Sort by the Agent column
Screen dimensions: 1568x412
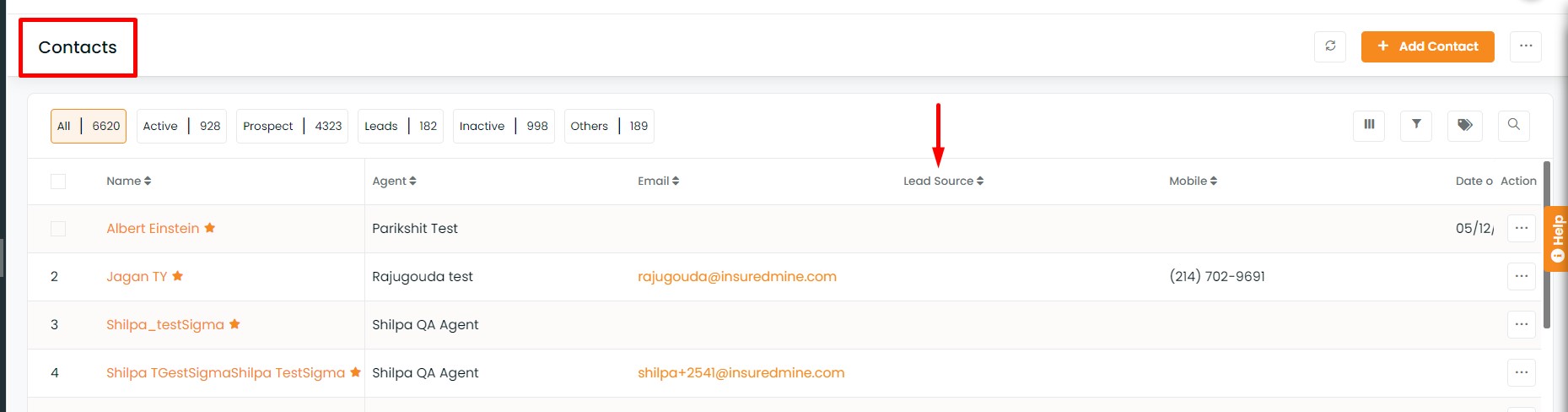pyautogui.click(x=394, y=181)
